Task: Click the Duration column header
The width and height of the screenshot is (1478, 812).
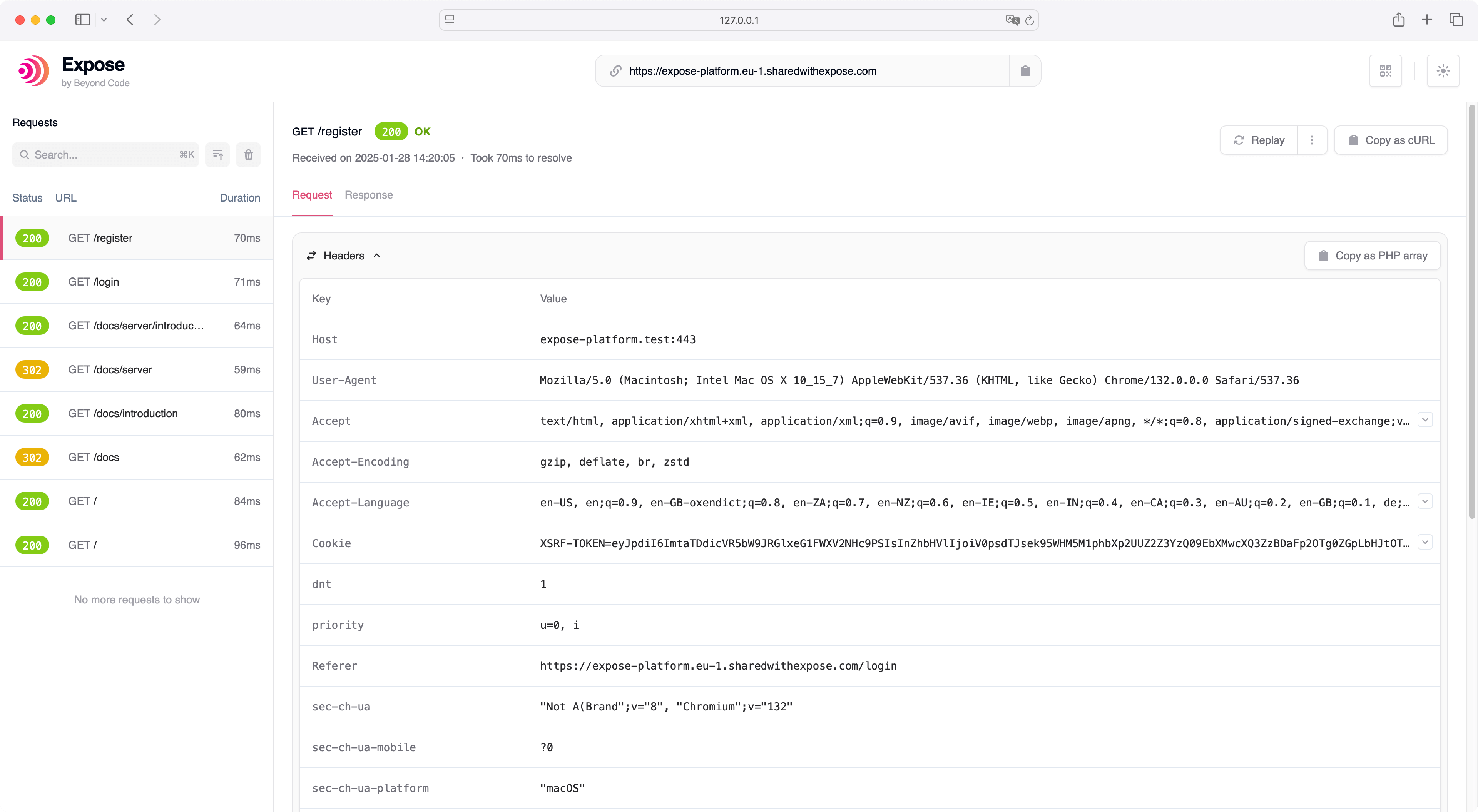Action: pos(240,198)
